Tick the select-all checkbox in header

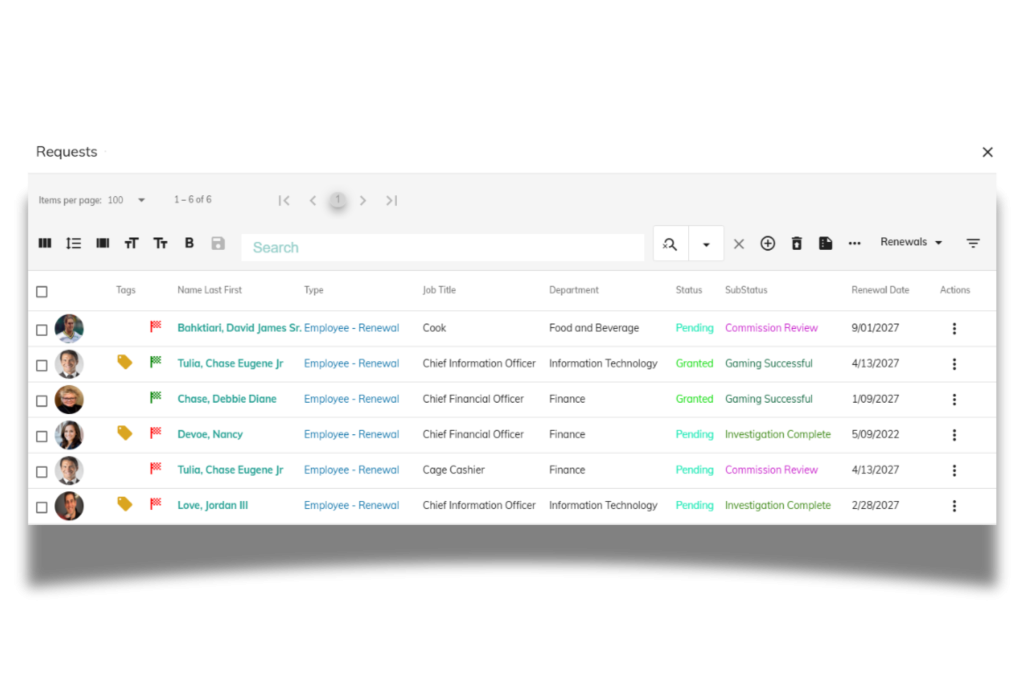[x=42, y=292]
